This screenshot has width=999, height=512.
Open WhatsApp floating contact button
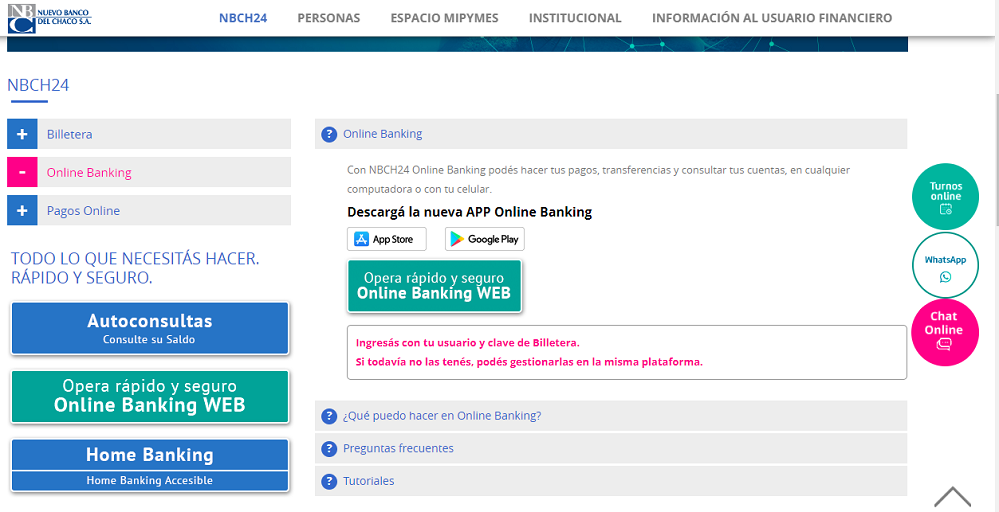click(945, 266)
